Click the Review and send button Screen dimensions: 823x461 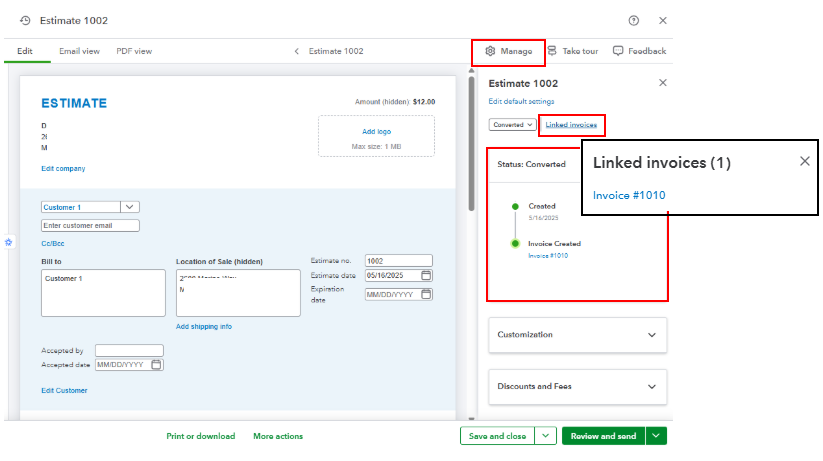tap(603, 436)
